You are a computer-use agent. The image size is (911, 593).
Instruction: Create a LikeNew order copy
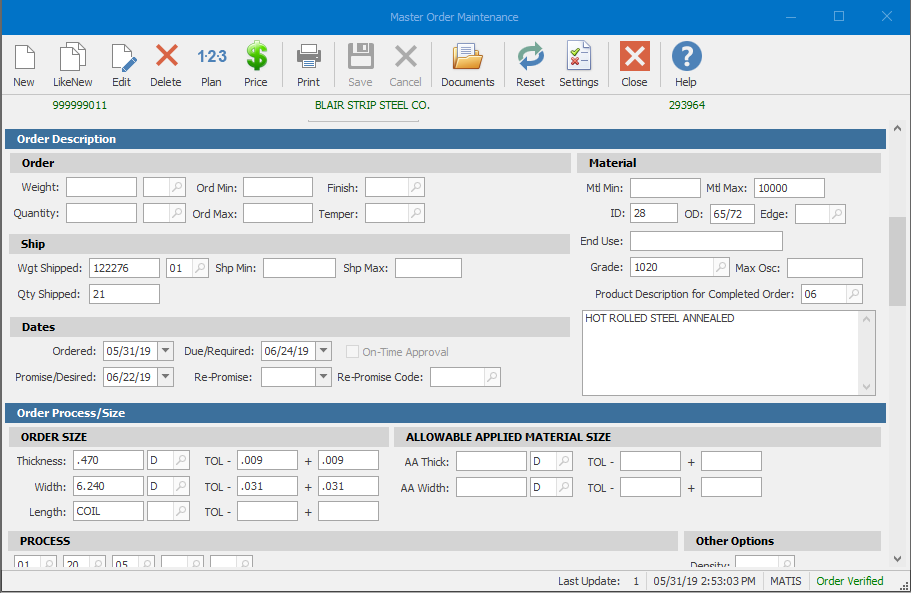pos(73,65)
